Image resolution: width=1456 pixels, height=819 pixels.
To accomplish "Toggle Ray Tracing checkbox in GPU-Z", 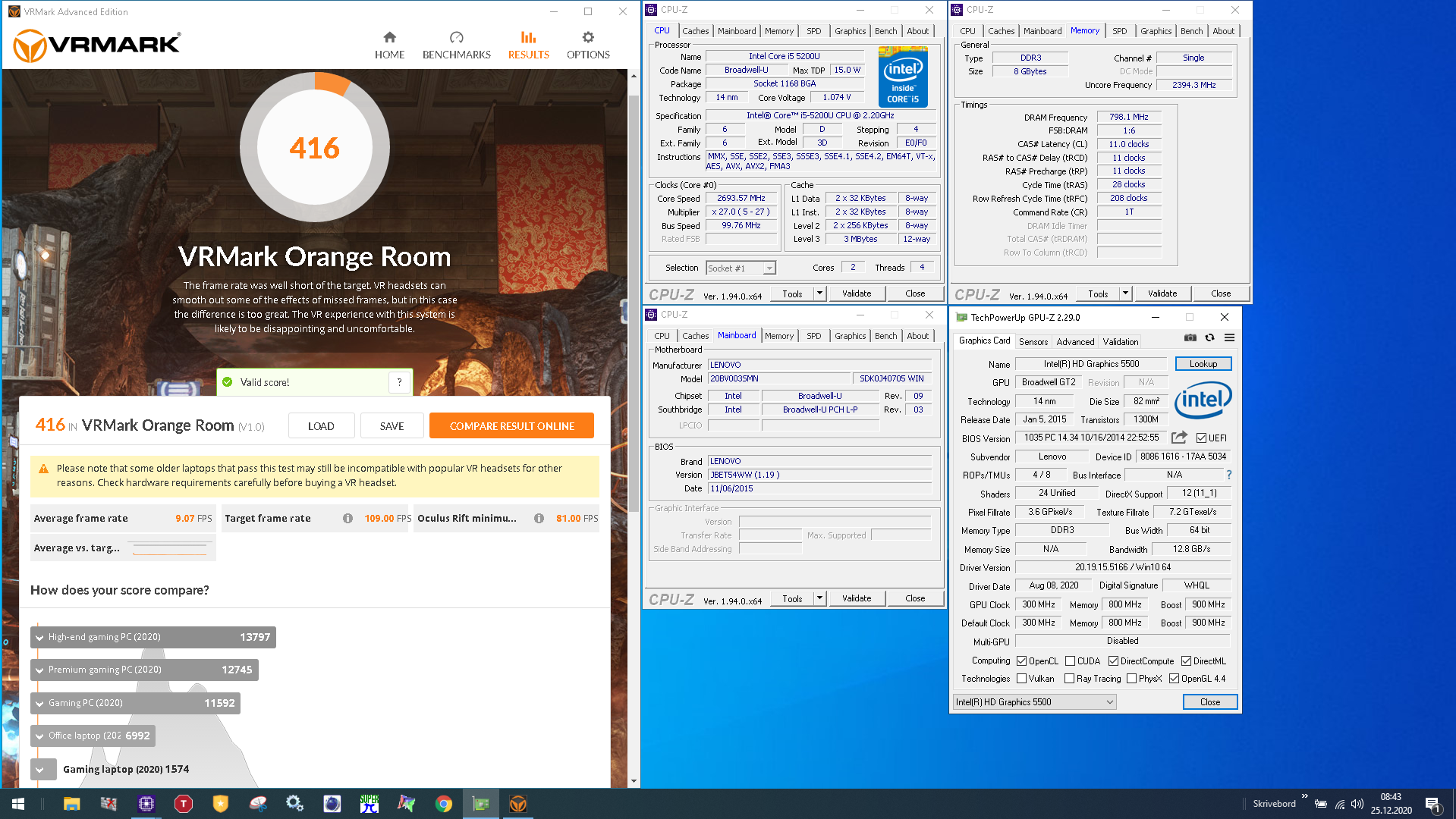I will (1069, 679).
